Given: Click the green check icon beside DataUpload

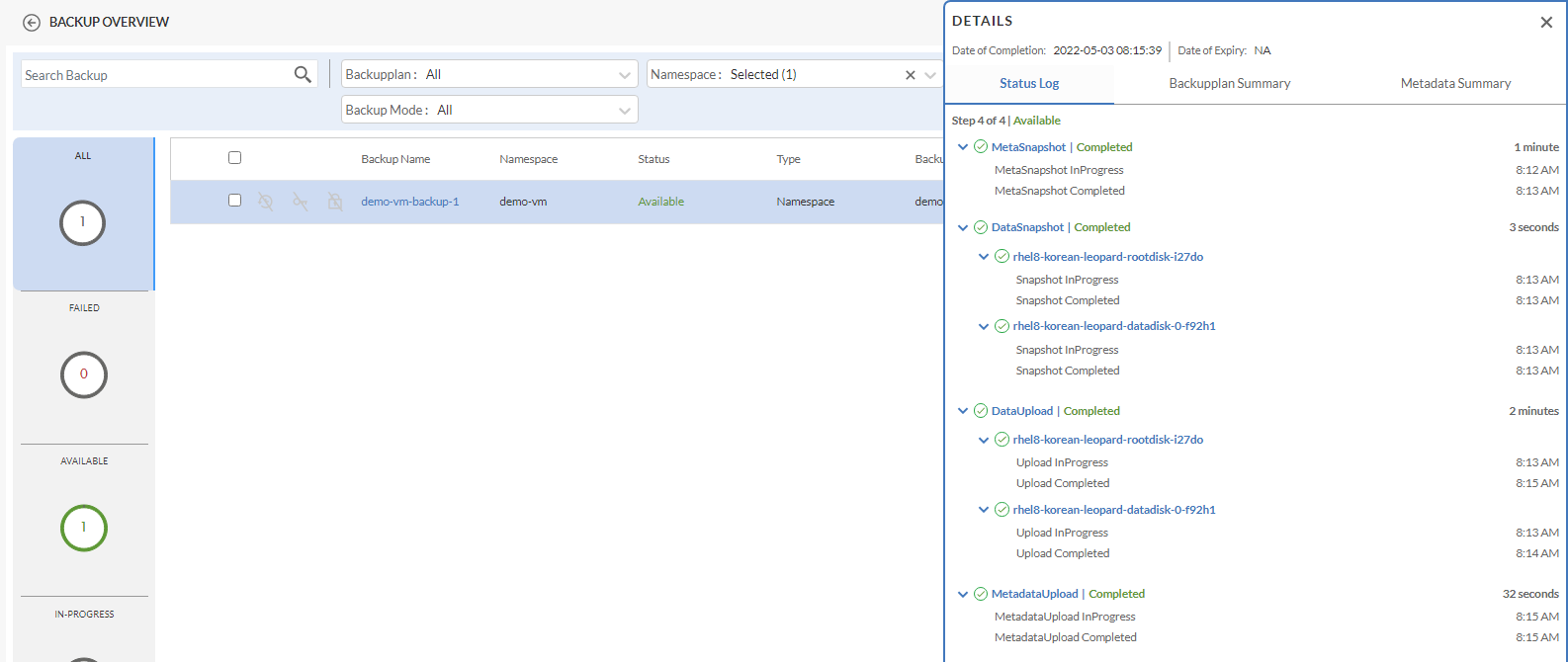Looking at the screenshot, I should coord(981,411).
